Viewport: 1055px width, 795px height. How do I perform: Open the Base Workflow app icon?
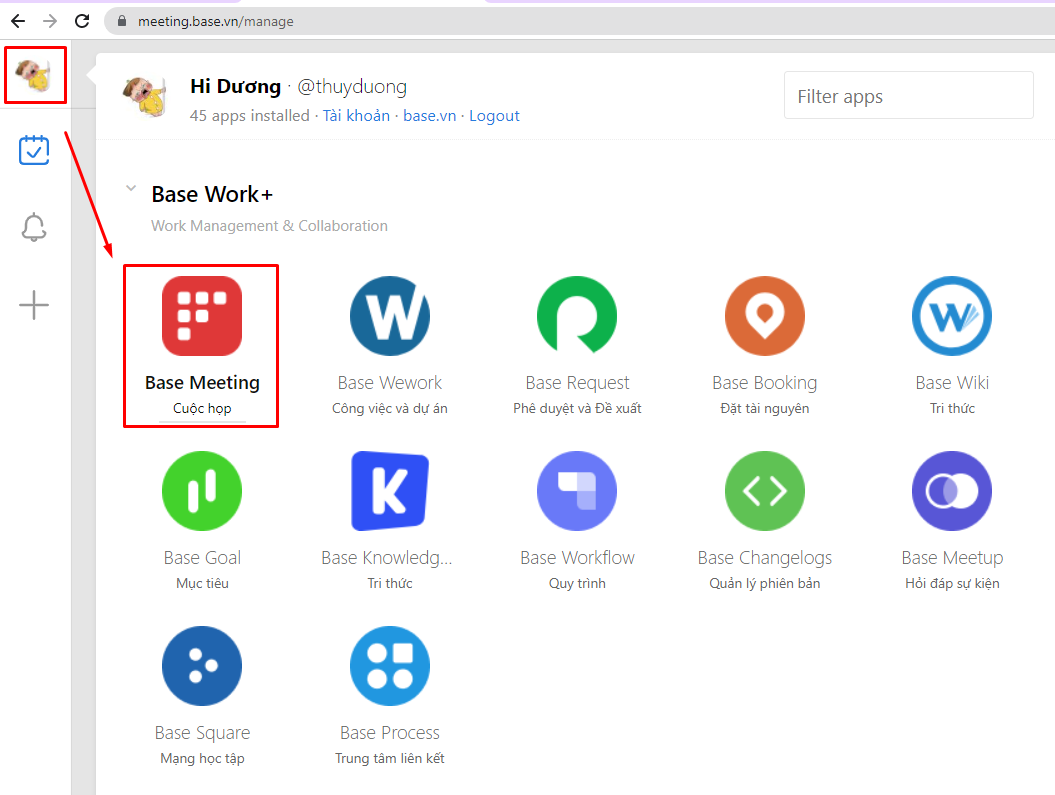[x=577, y=490]
